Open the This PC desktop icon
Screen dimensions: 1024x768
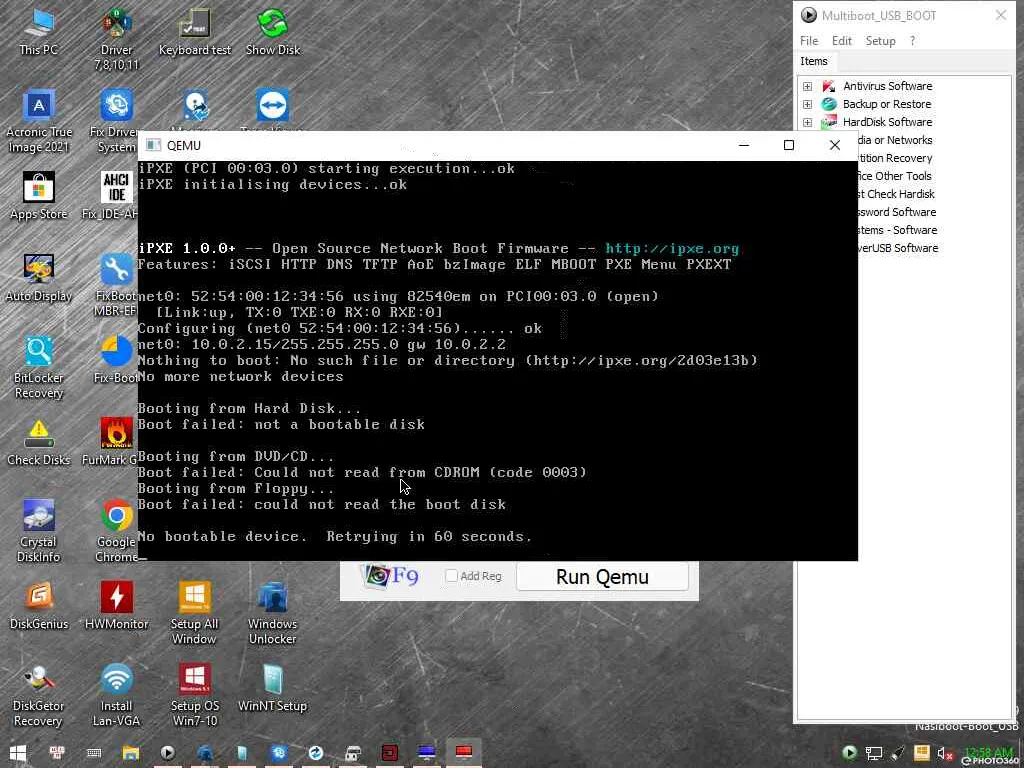pyautogui.click(x=39, y=31)
